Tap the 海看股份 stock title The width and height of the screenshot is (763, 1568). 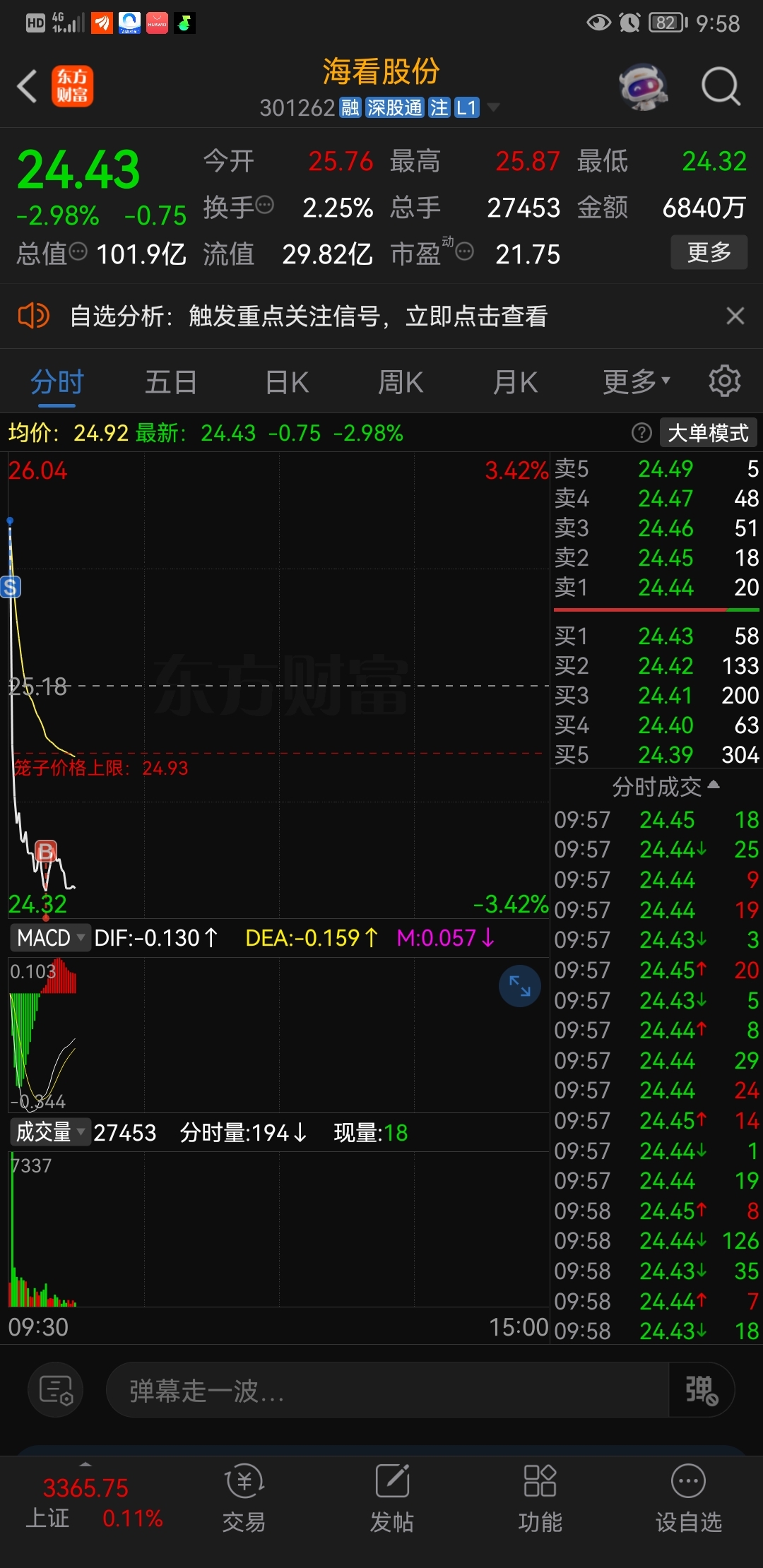coord(381,71)
